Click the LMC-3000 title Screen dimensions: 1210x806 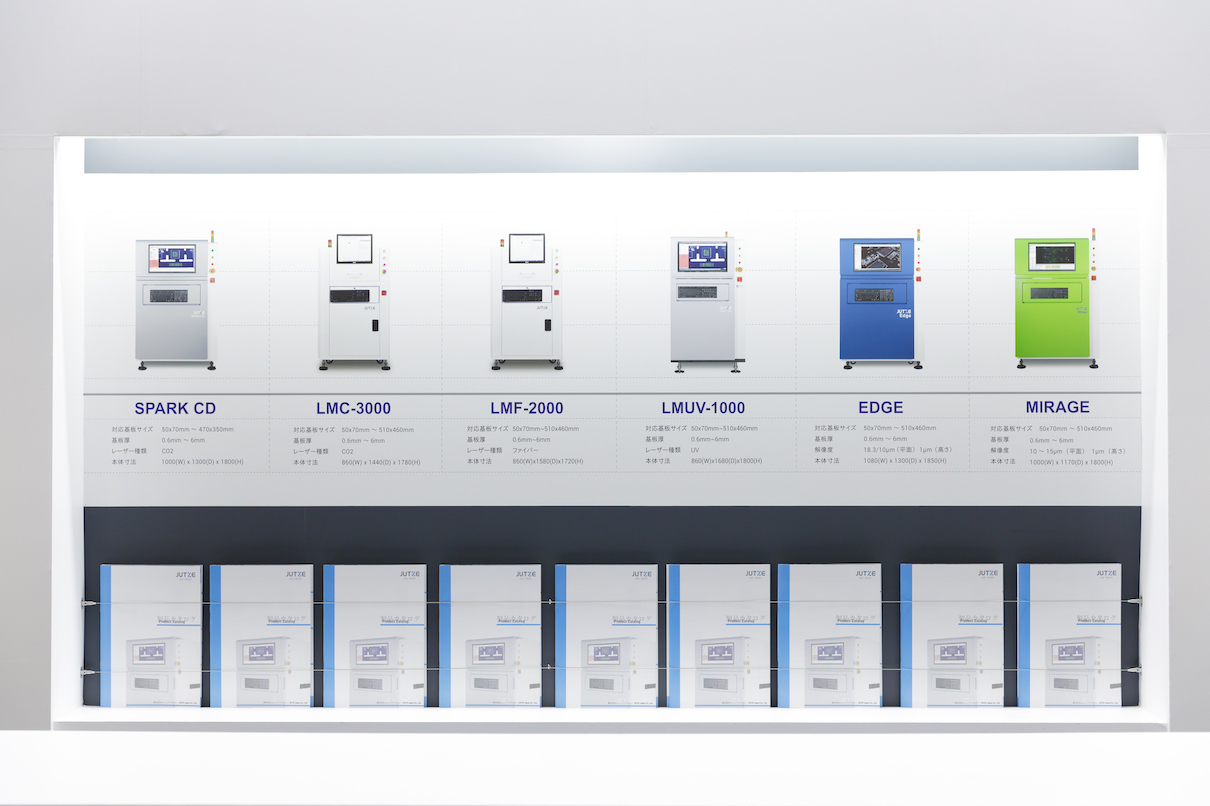pyautogui.click(x=353, y=408)
